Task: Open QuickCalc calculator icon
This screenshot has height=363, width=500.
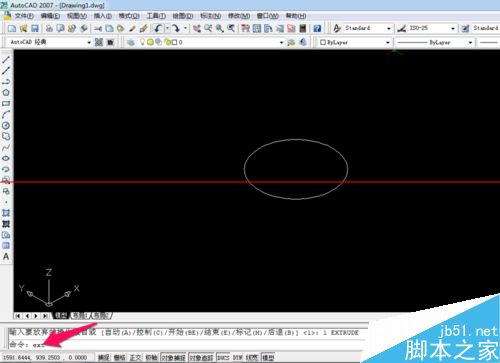Action: click(x=303, y=28)
